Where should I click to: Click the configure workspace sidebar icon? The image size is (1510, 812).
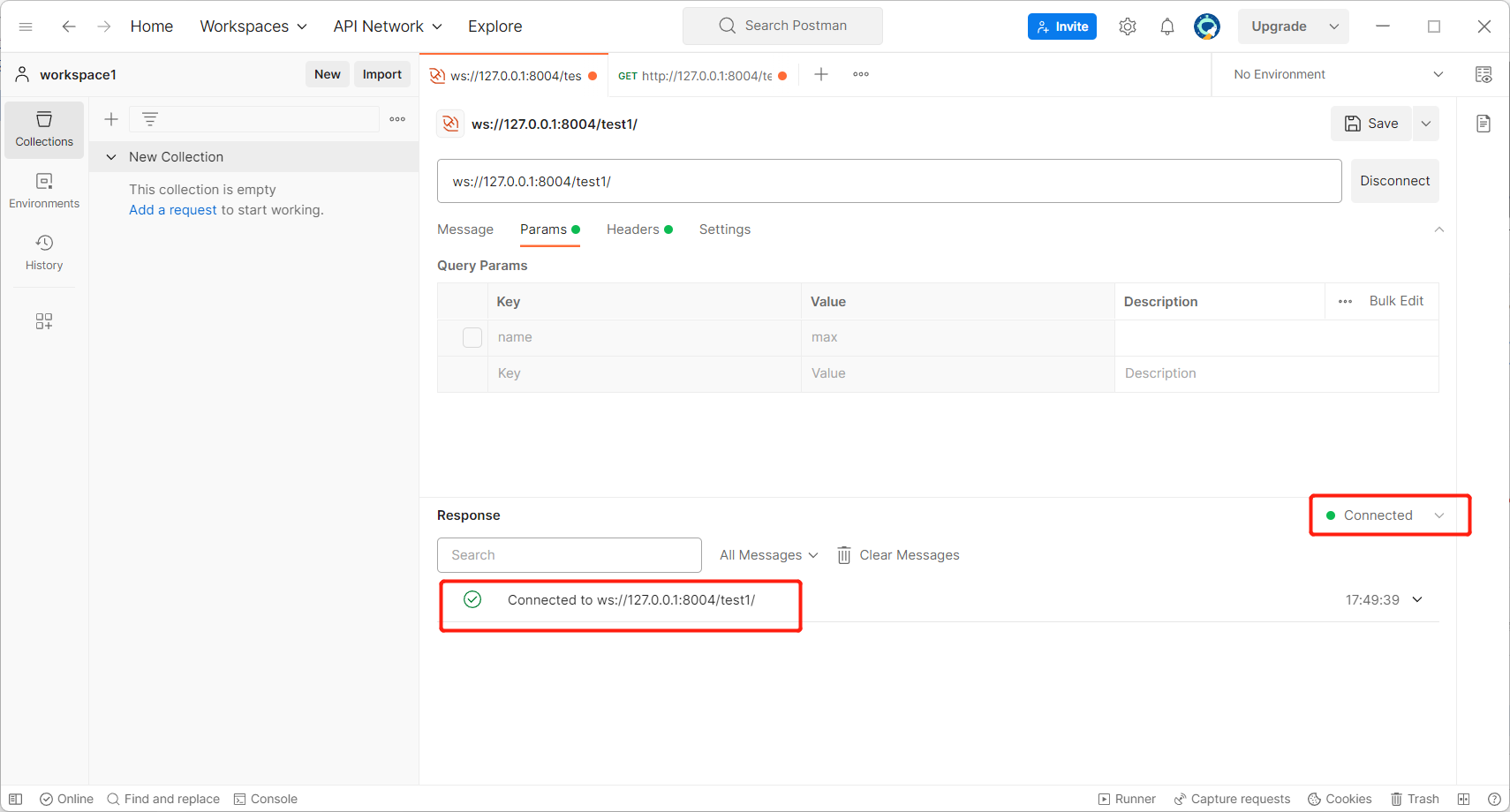click(x=44, y=321)
